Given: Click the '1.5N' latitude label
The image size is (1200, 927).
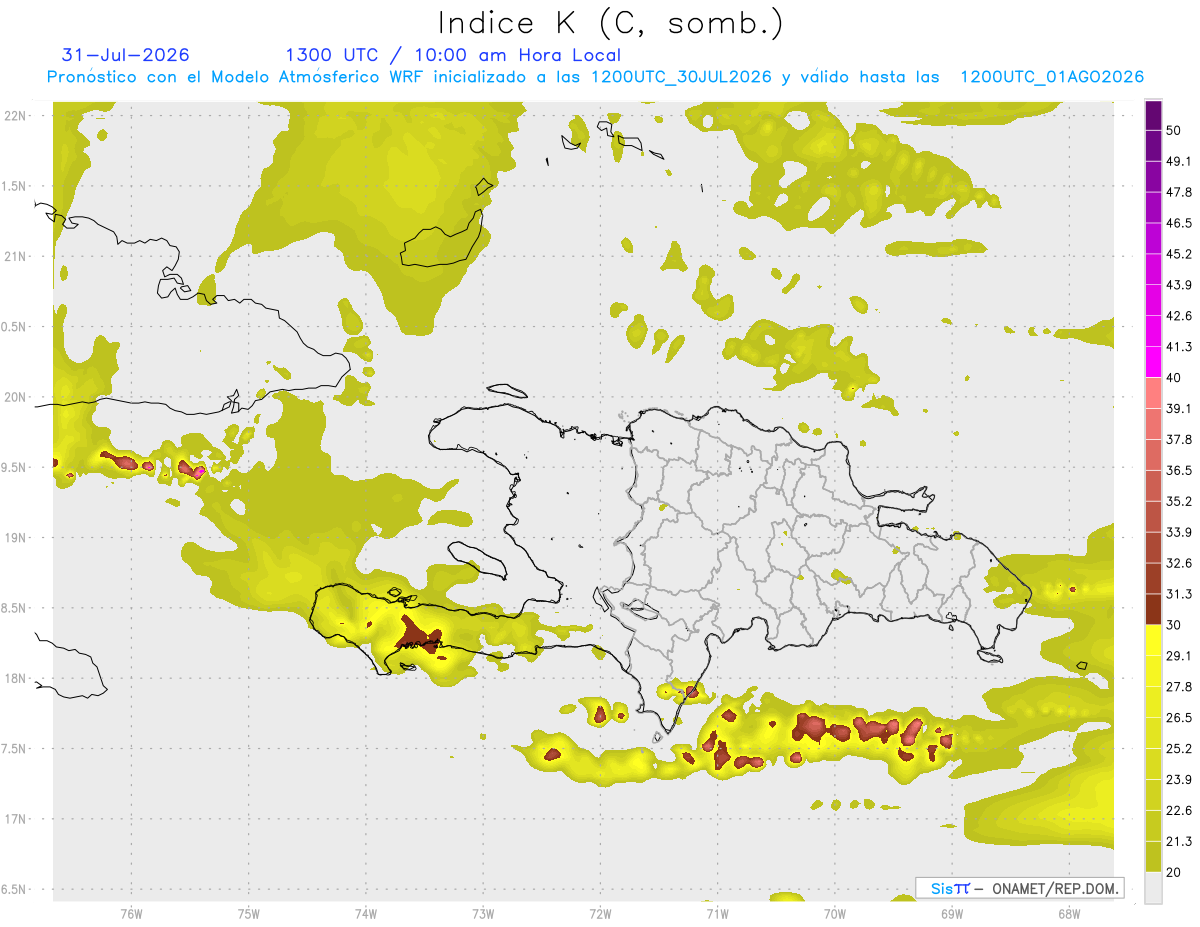Looking at the screenshot, I should [x=16, y=187].
